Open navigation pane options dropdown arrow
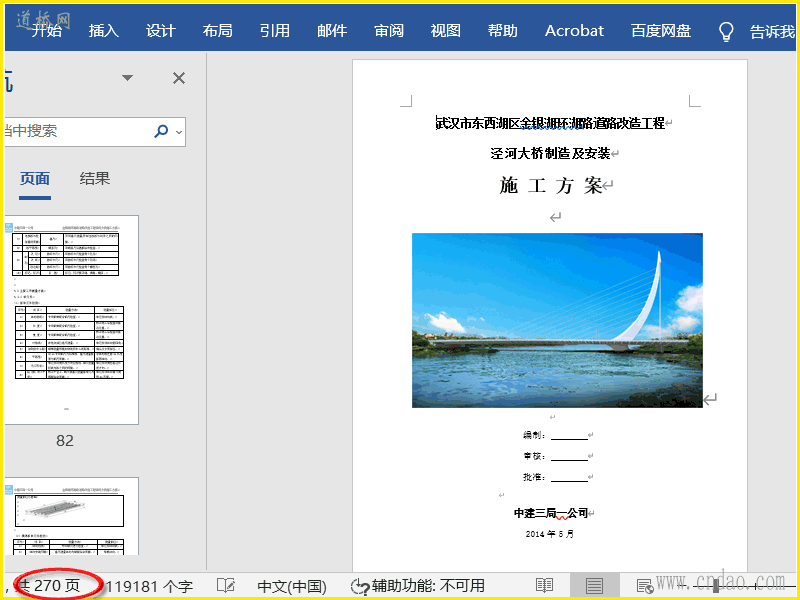The height and width of the screenshot is (600, 800). [x=128, y=78]
